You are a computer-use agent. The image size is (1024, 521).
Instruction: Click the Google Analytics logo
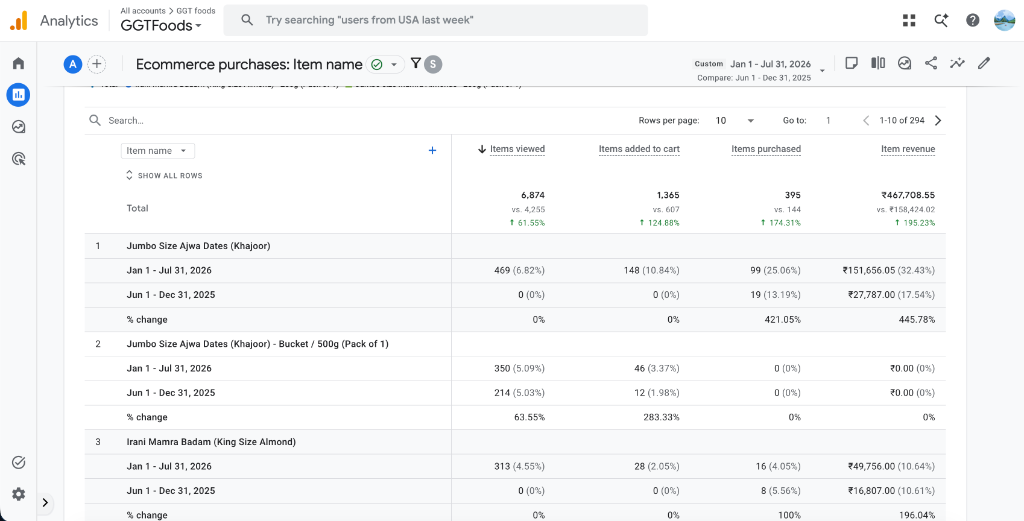tap(18, 21)
